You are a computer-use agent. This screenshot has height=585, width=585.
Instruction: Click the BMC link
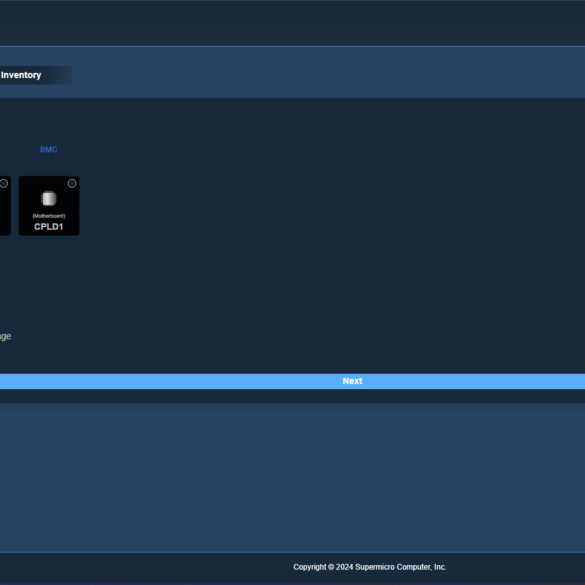coord(49,150)
